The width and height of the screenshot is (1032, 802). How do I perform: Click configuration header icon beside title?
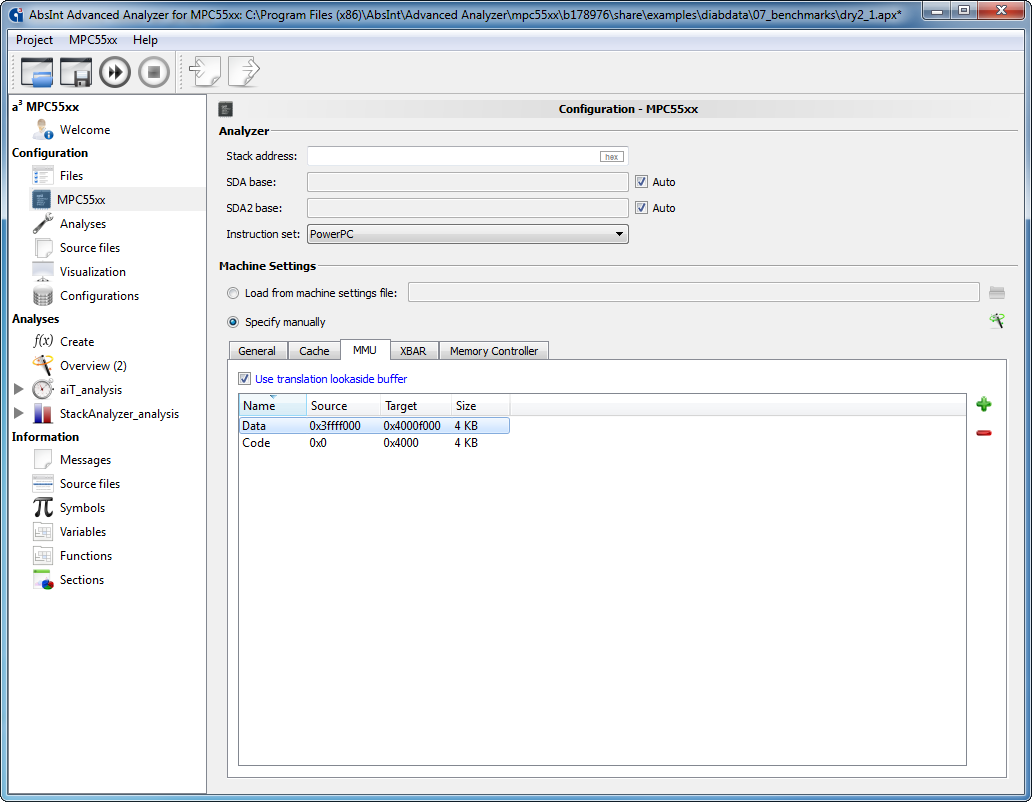pyautogui.click(x=225, y=109)
